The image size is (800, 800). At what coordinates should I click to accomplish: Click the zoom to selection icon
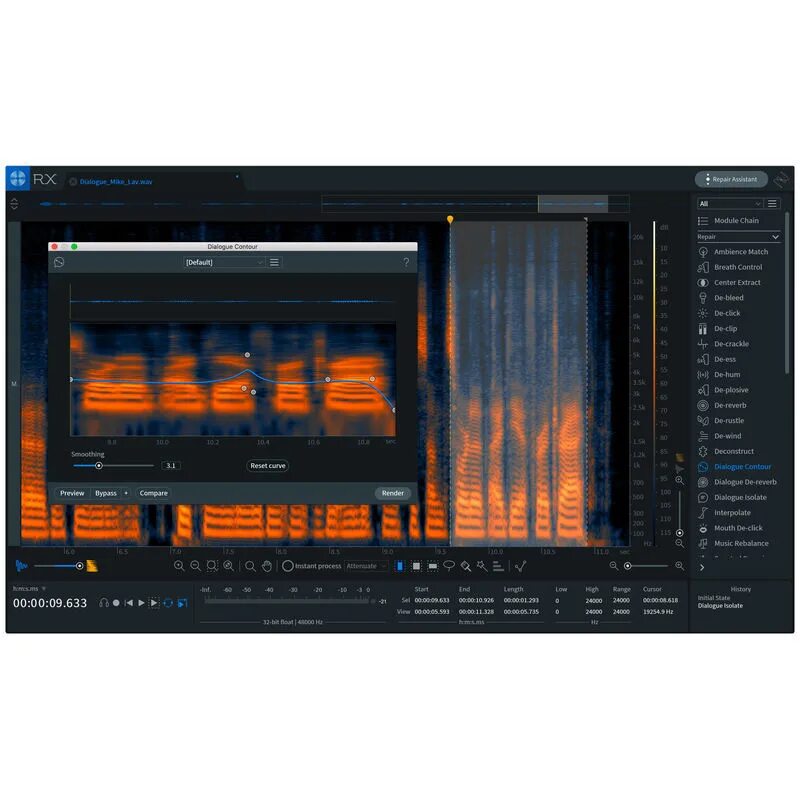pos(212,566)
